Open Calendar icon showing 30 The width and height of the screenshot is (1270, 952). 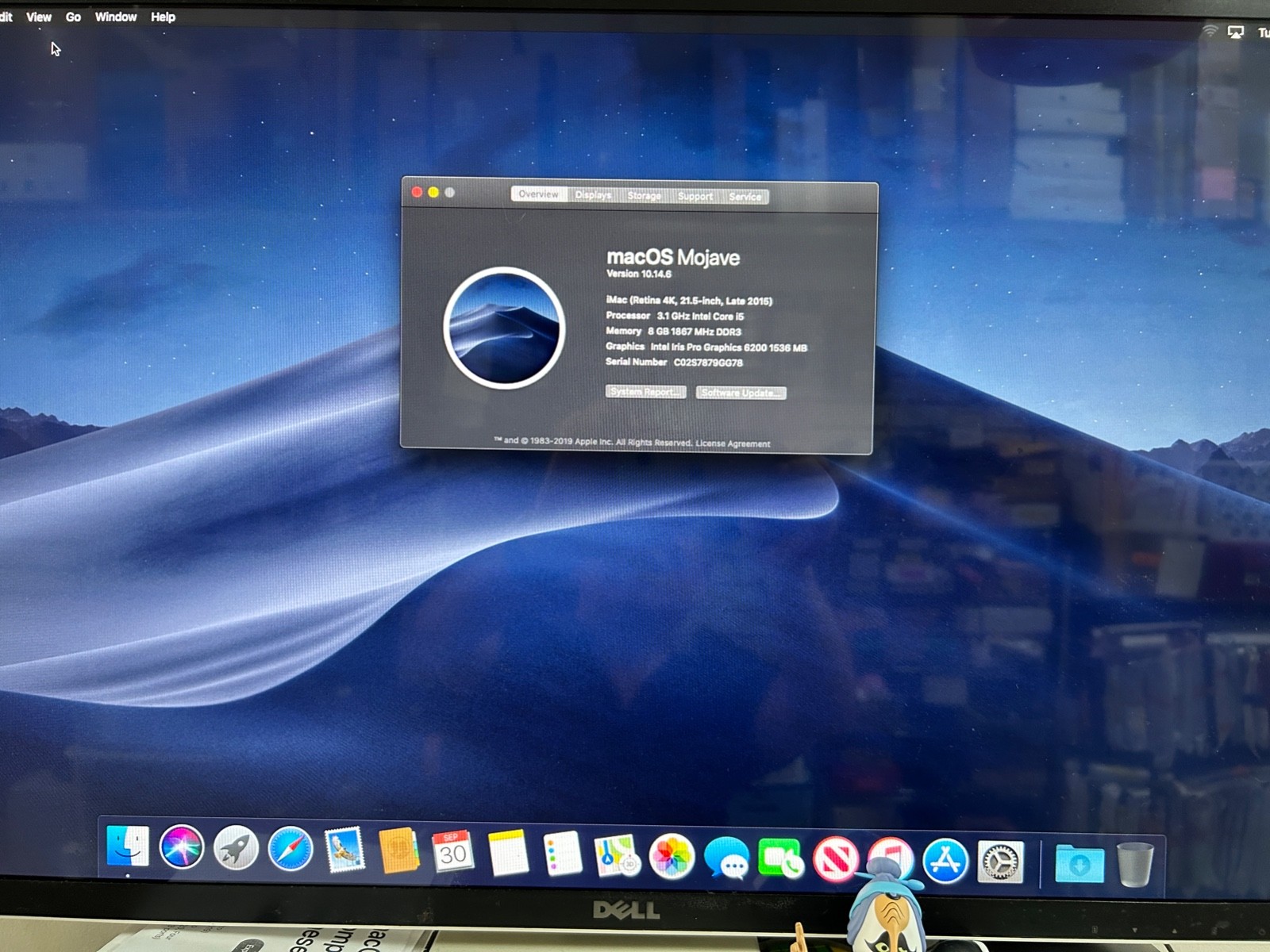pyautogui.click(x=452, y=852)
